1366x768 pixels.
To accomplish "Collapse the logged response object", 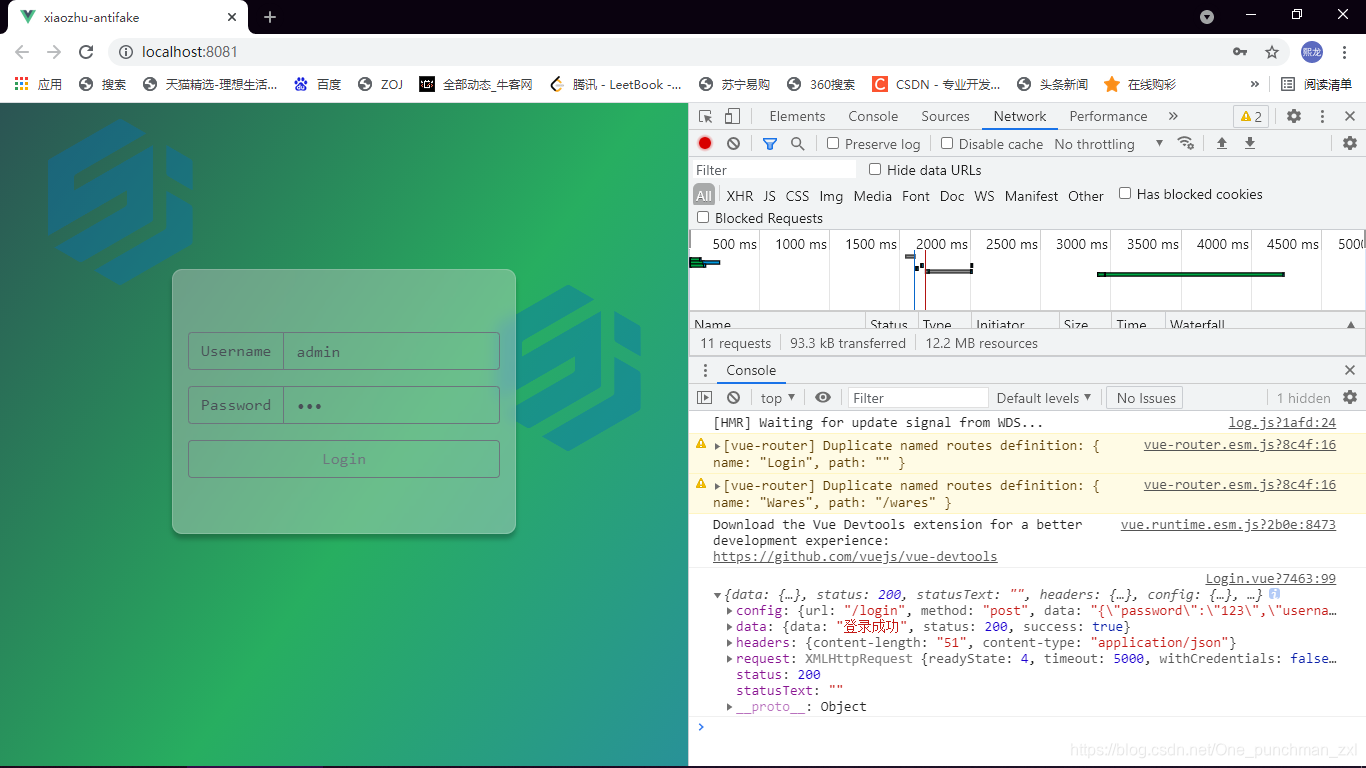I will tap(717, 595).
